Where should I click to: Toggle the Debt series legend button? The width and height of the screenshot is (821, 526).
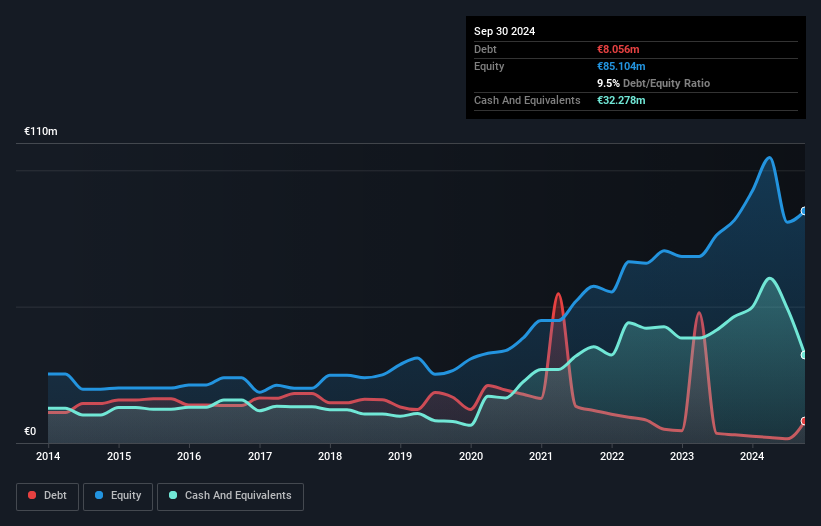pyautogui.click(x=47, y=496)
